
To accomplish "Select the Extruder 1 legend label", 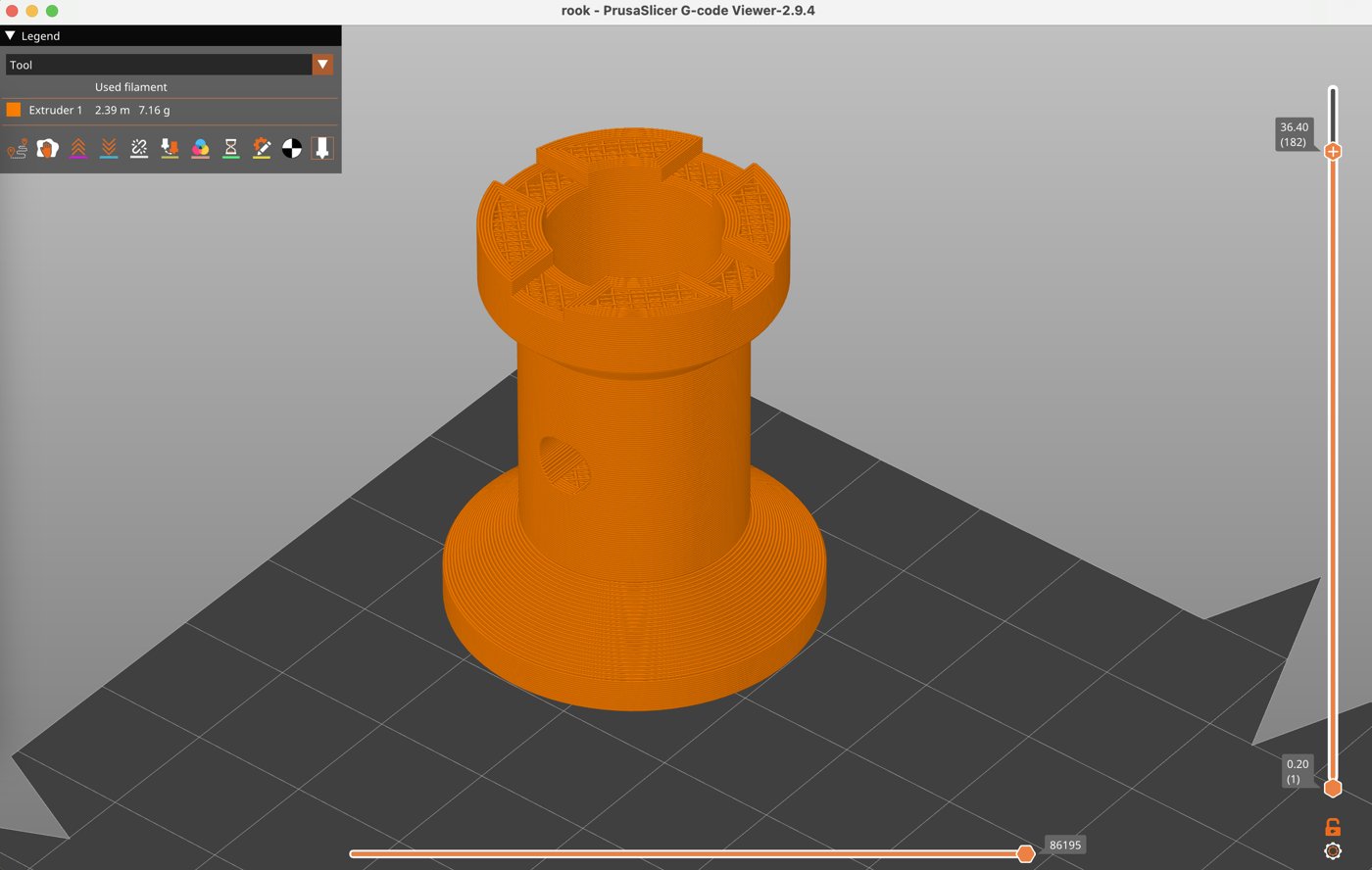I will [x=56, y=110].
